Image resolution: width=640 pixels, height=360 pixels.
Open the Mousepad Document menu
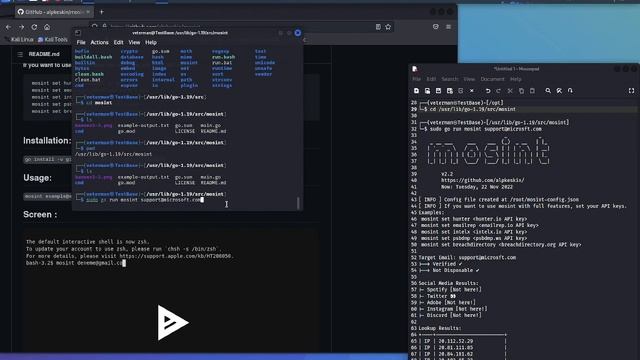pyautogui.click(x=492, y=79)
